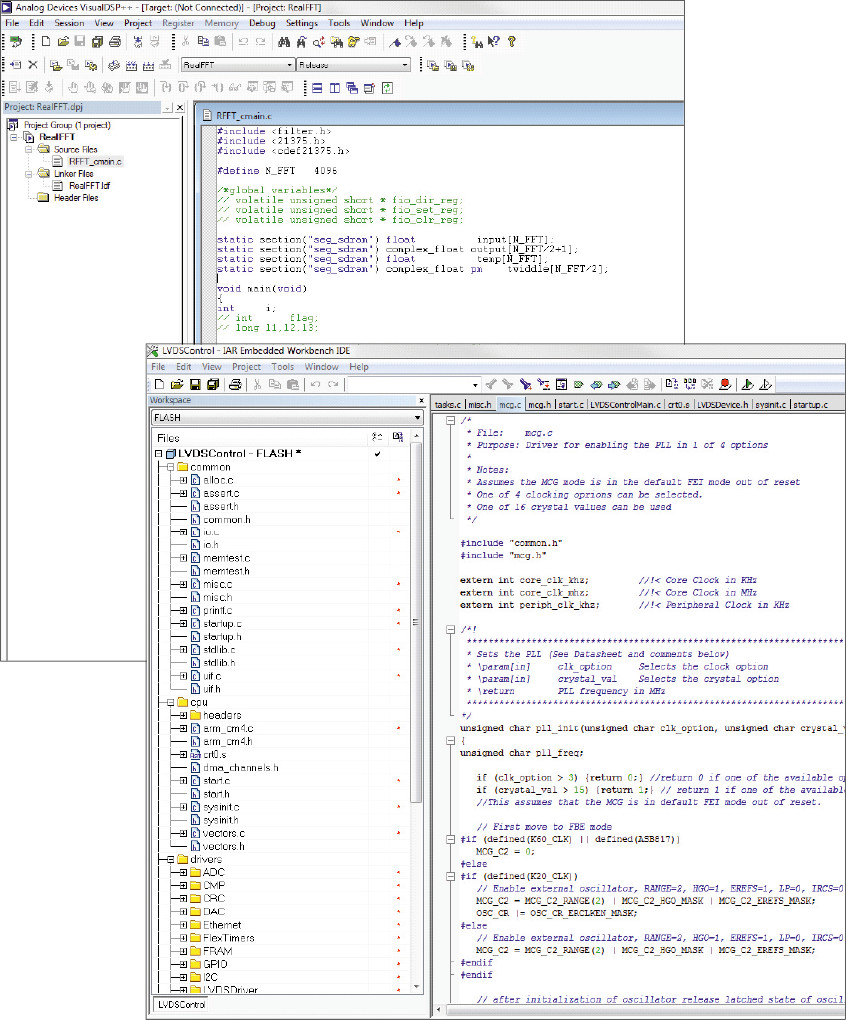This screenshot has width=846, height=1020.
Task: Open the RealFFT project dropdown in VisualDSP++
Action: (x=289, y=65)
